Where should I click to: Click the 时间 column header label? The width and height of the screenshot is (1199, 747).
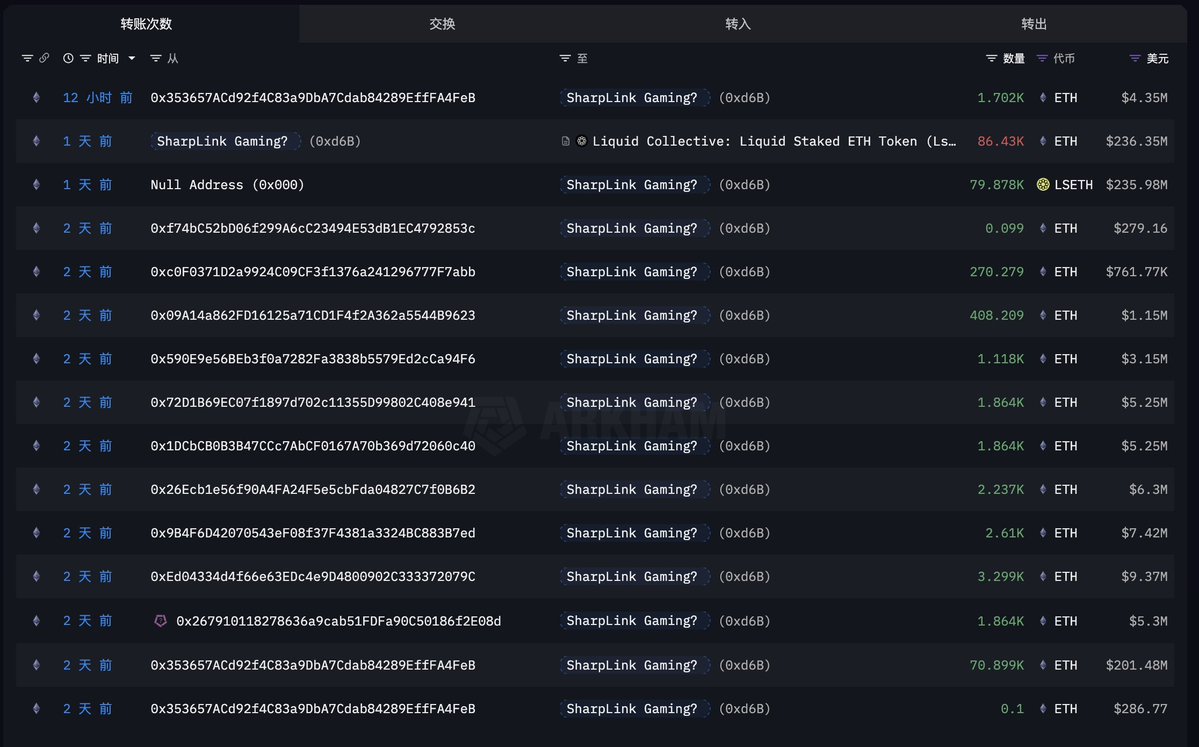point(108,58)
